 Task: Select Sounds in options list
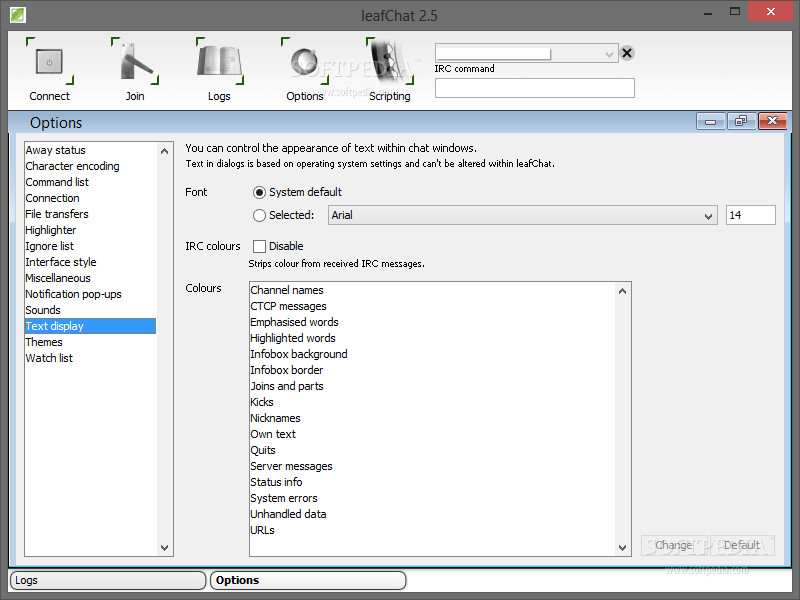pos(90,310)
